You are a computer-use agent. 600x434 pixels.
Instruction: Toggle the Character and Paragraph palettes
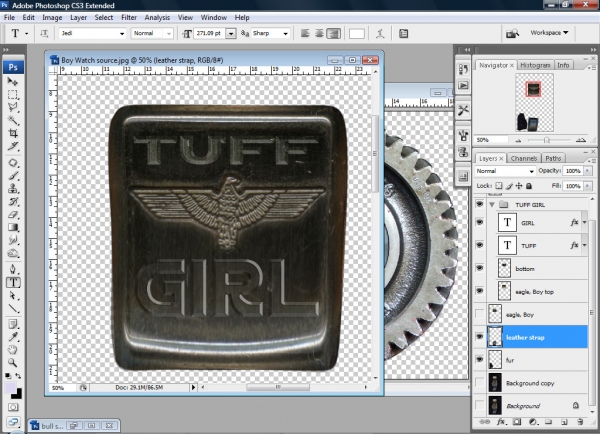403,34
